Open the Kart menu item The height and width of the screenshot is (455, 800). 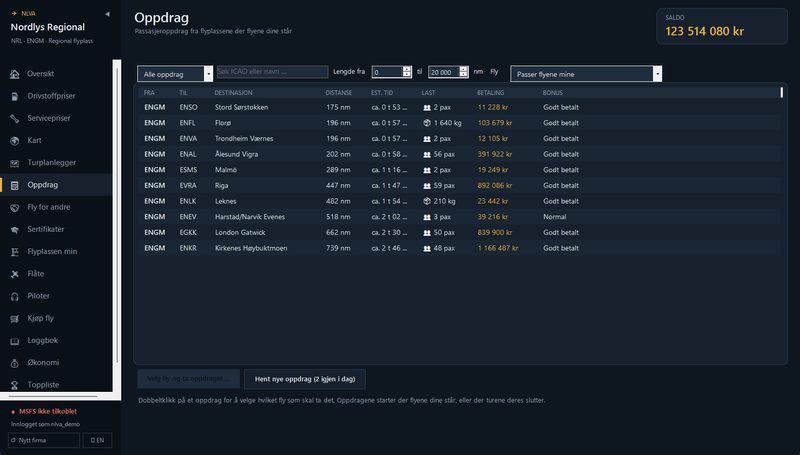(x=56, y=140)
